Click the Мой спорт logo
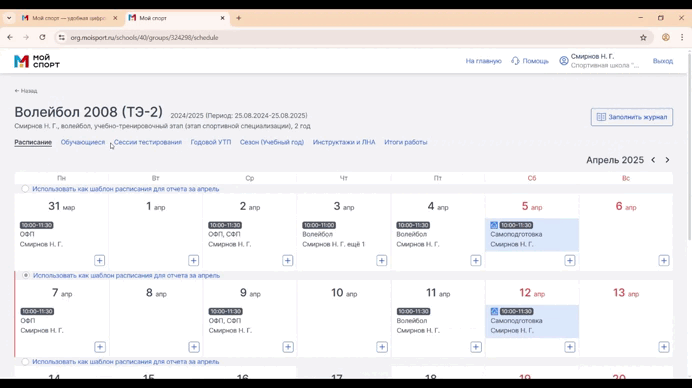This screenshot has height=388, width=692. (37, 61)
